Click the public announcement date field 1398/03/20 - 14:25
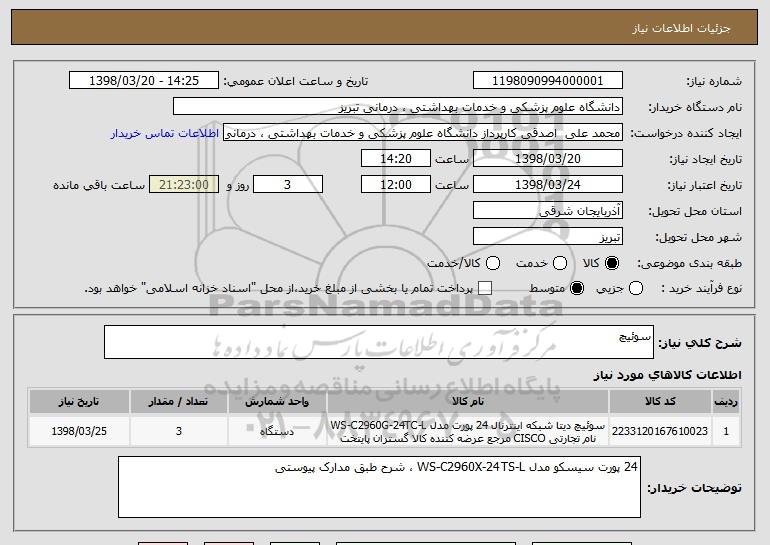Image resolution: width=770 pixels, height=545 pixels. 144,81
